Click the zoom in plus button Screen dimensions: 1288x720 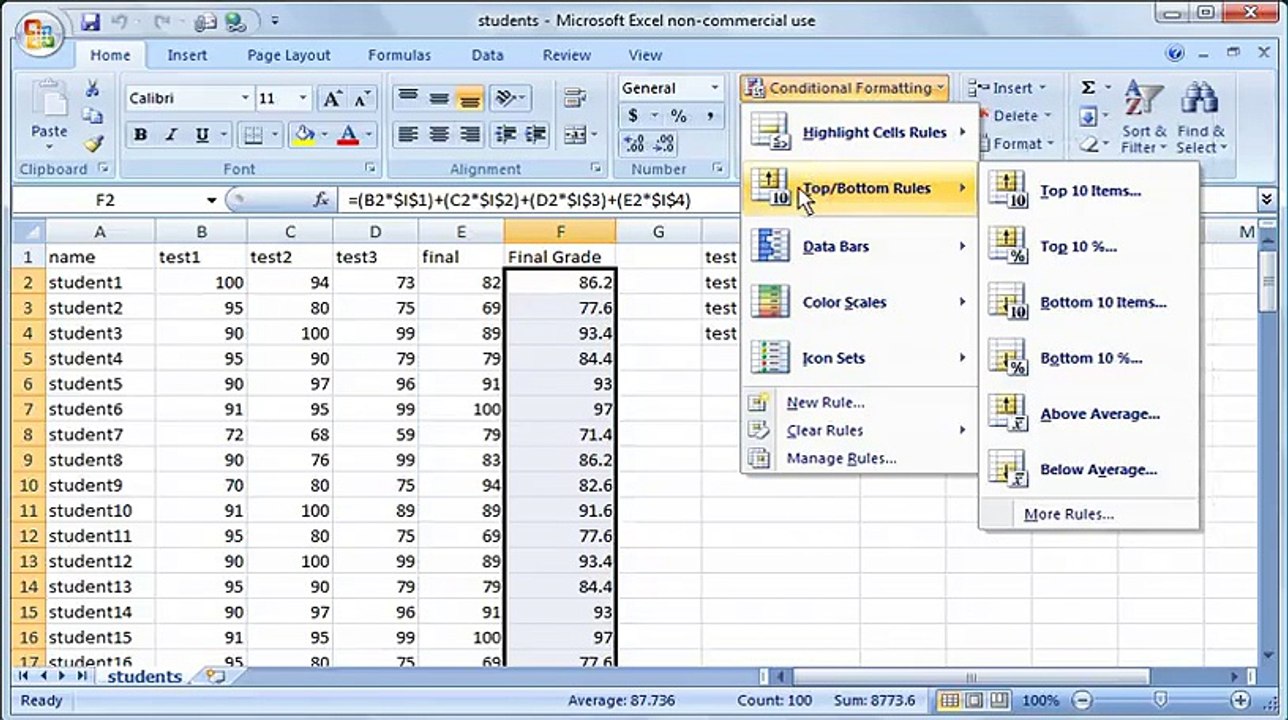(x=1240, y=700)
